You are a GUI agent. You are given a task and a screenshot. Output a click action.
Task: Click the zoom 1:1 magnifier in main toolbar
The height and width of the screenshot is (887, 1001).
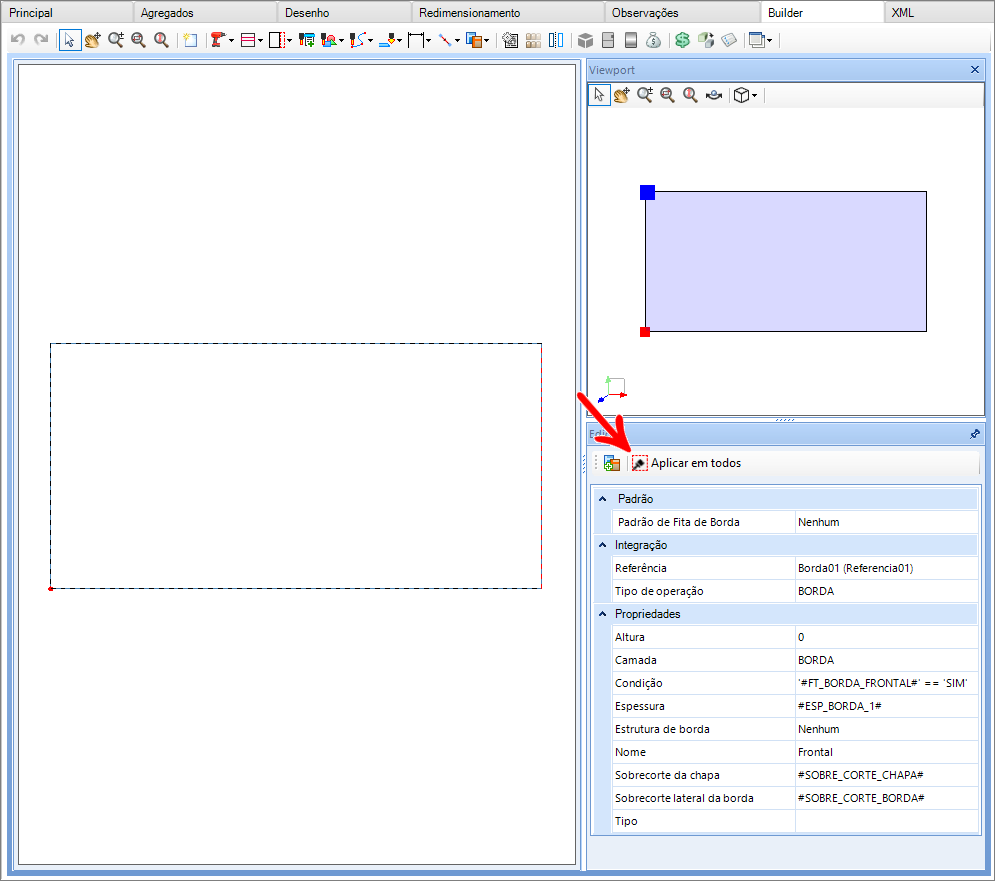[x=162, y=40]
